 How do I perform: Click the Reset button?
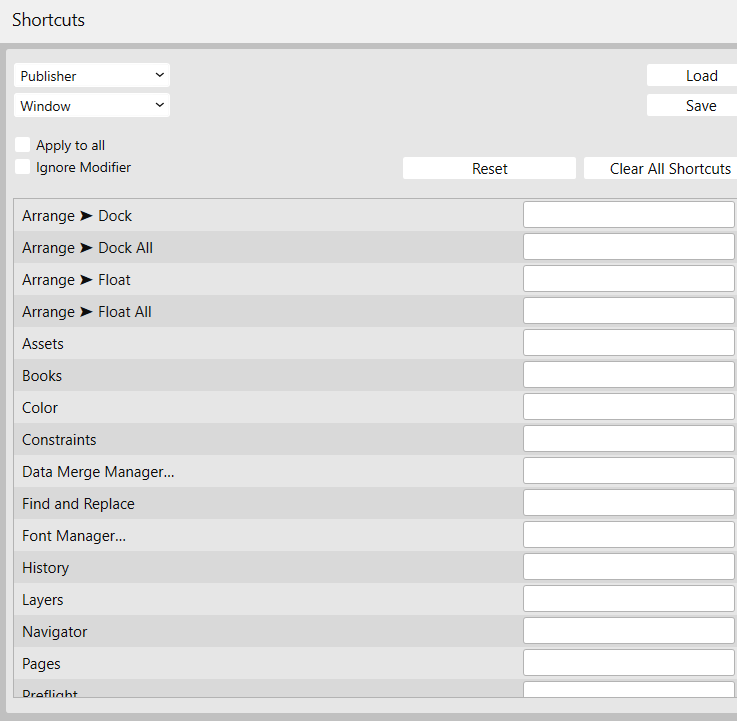489,169
